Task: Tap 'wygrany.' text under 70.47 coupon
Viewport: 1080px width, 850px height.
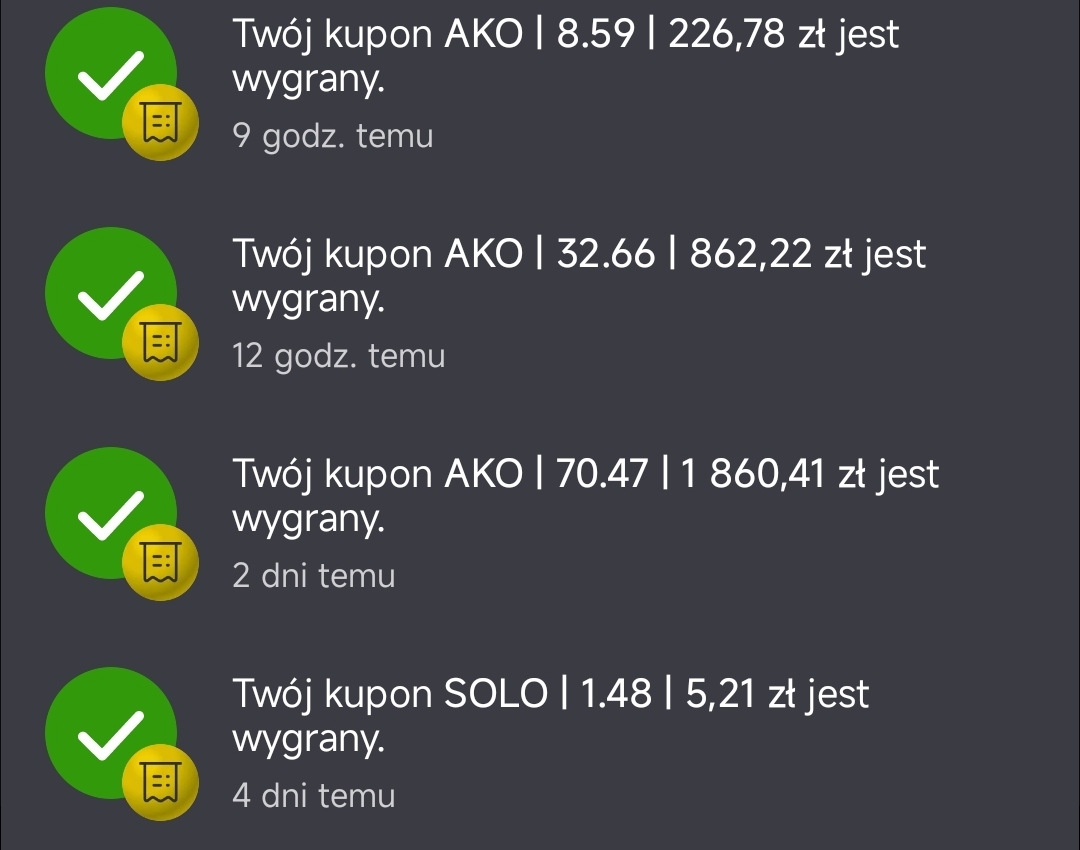Action: pyautogui.click(x=309, y=520)
